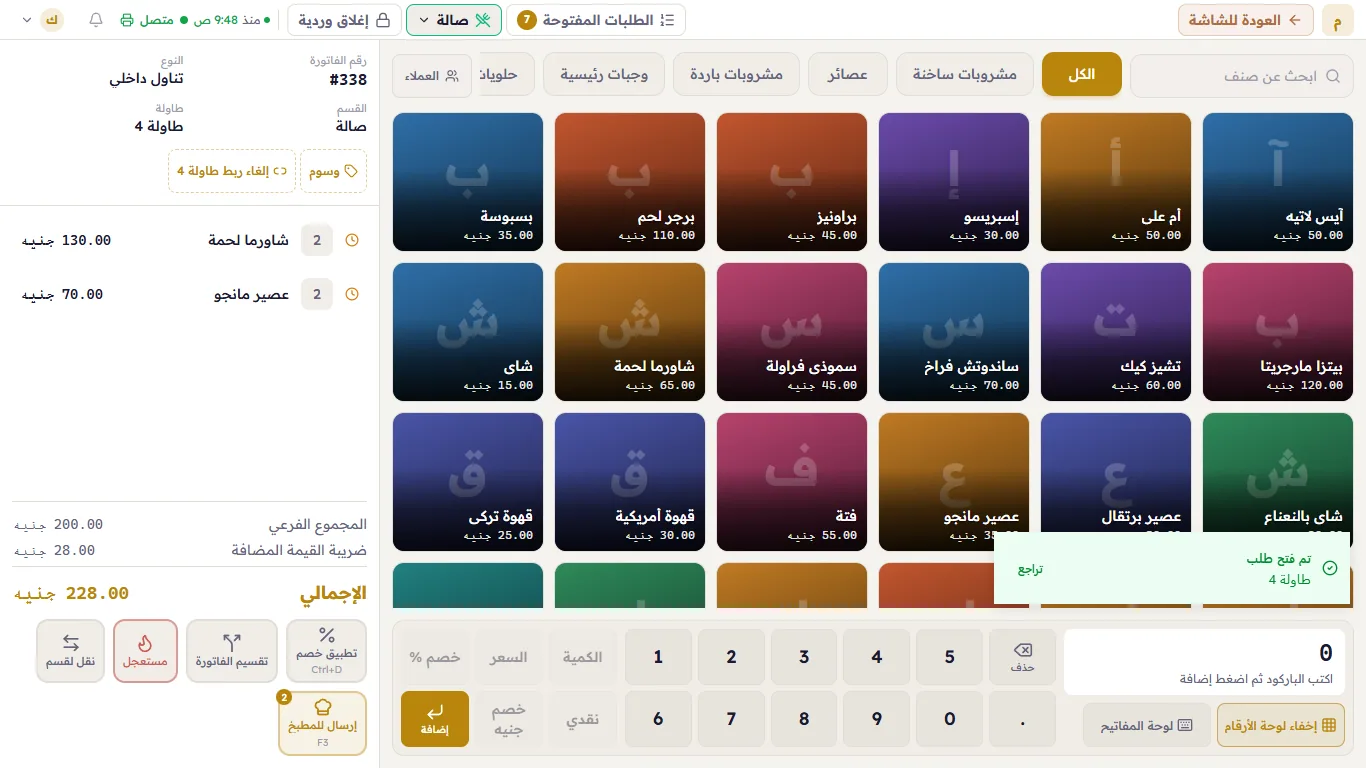
Task: Open the وسوم tags button
Action: tap(333, 171)
